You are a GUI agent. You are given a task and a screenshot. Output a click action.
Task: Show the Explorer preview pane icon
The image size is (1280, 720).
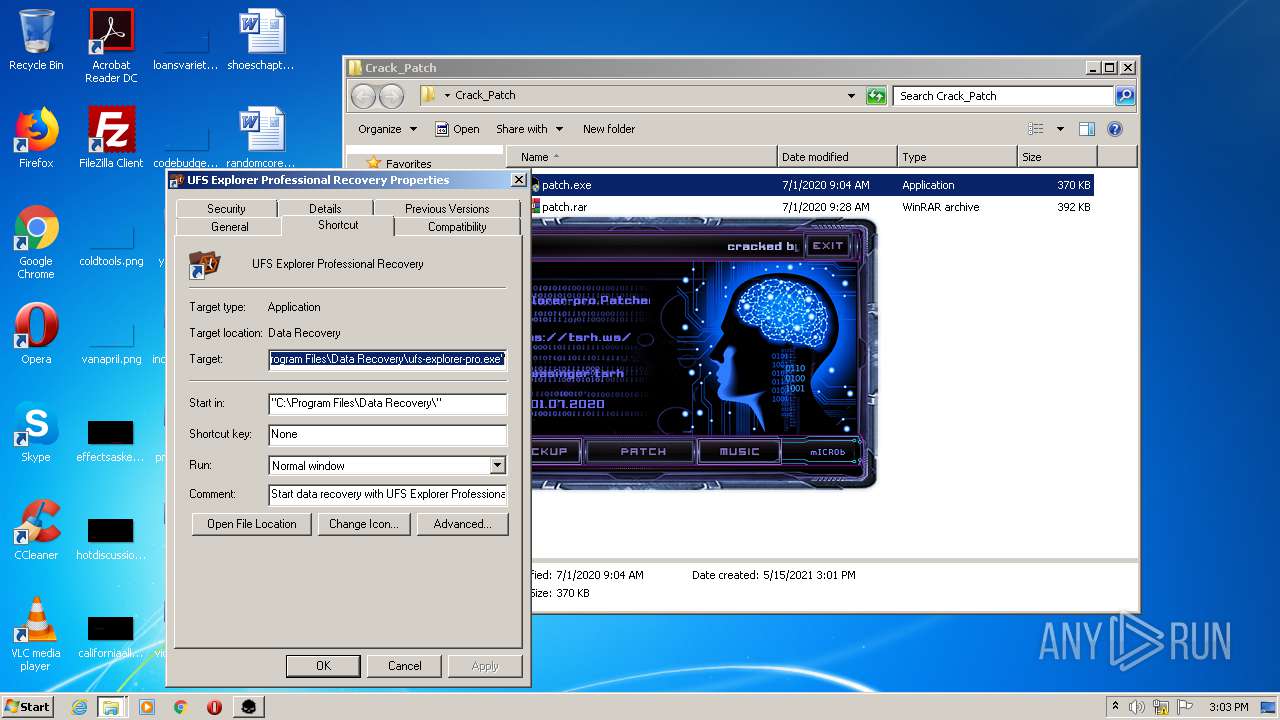1087,129
